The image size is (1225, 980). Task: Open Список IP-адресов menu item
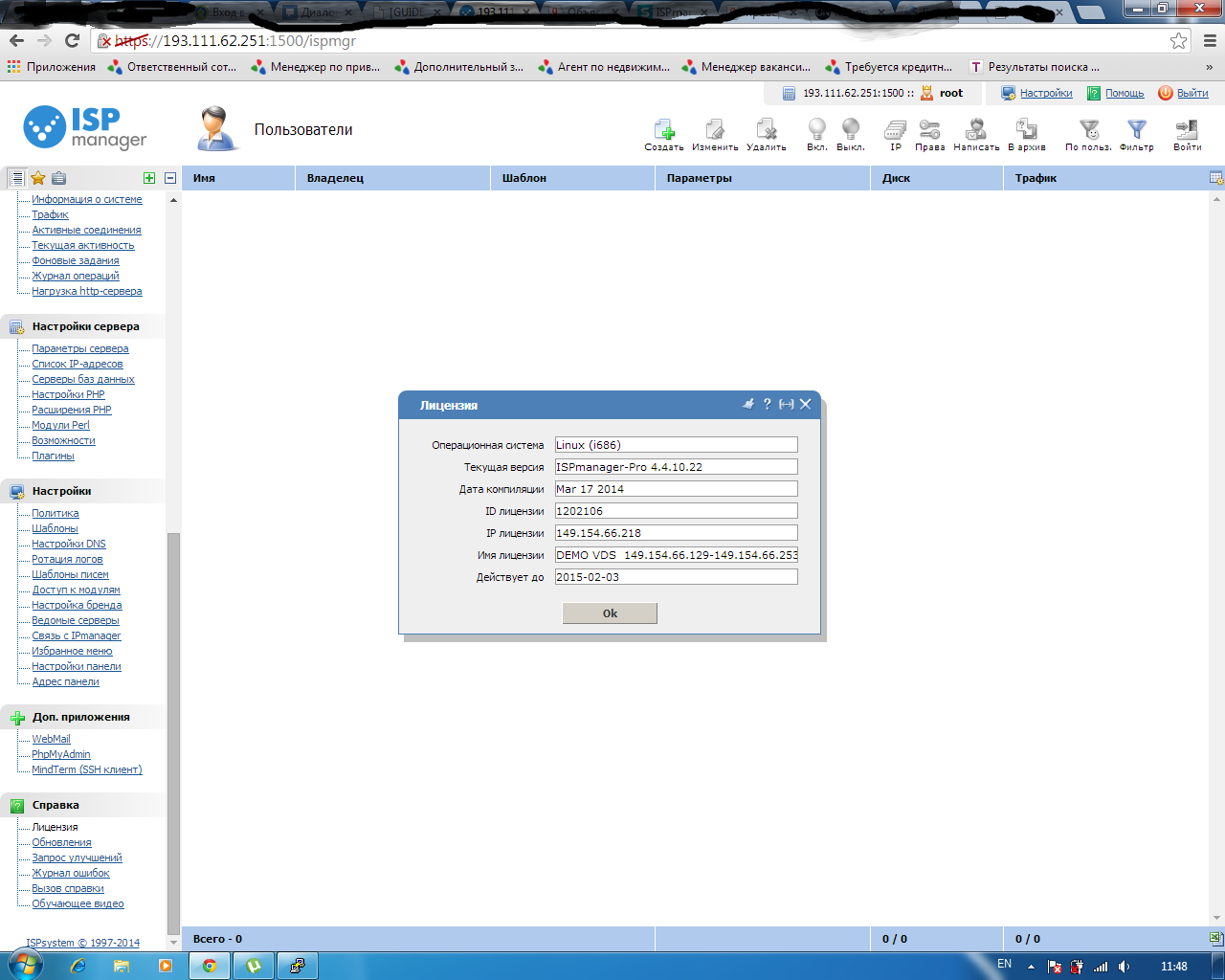(78, 364)
